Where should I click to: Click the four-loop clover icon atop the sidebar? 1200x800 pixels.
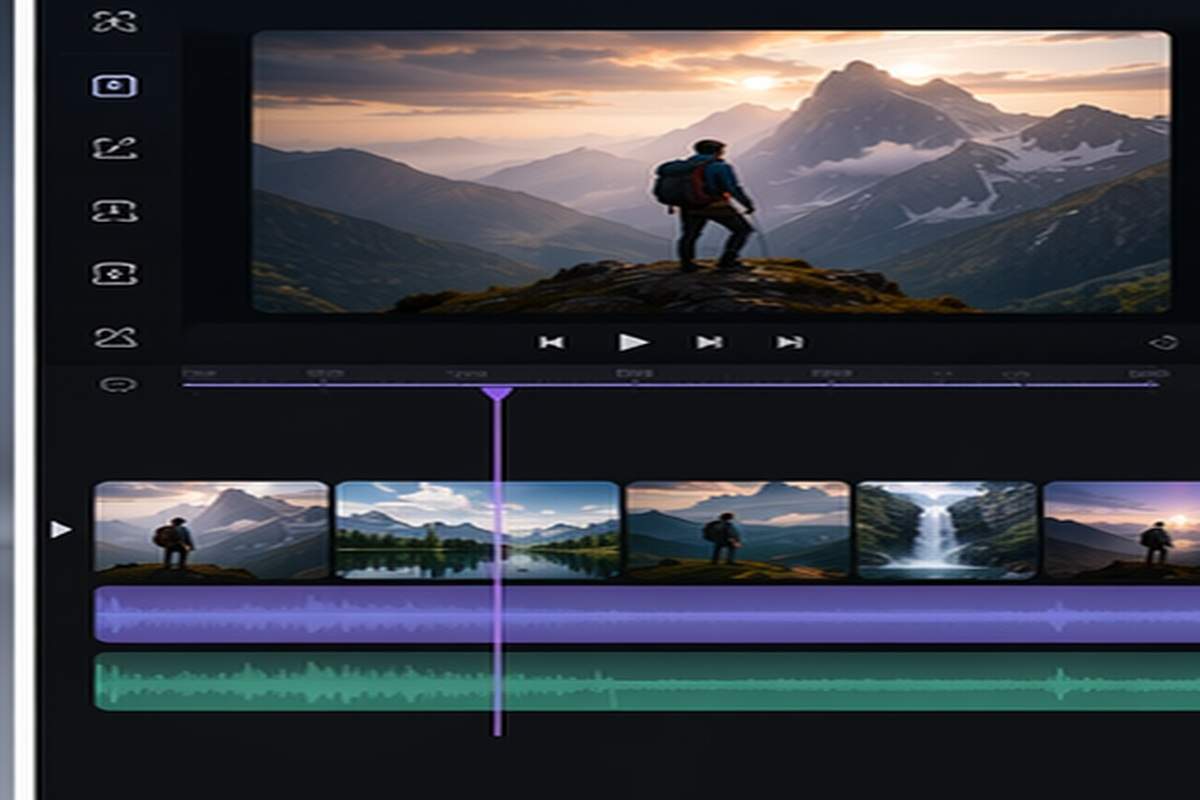(x=115, y=21)
